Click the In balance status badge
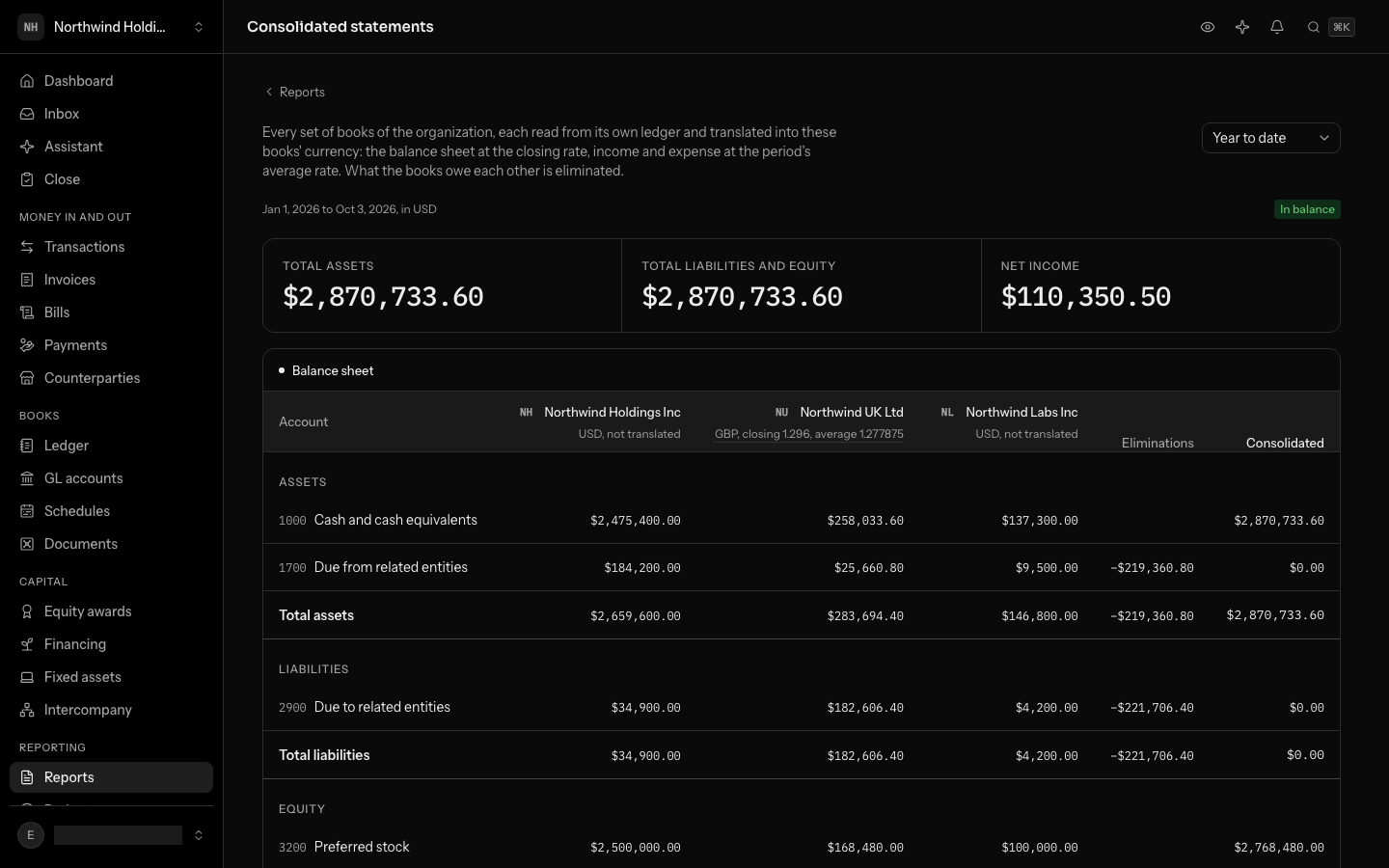The width and height of the screenshot is (1389, 868). pos(1307,209)
